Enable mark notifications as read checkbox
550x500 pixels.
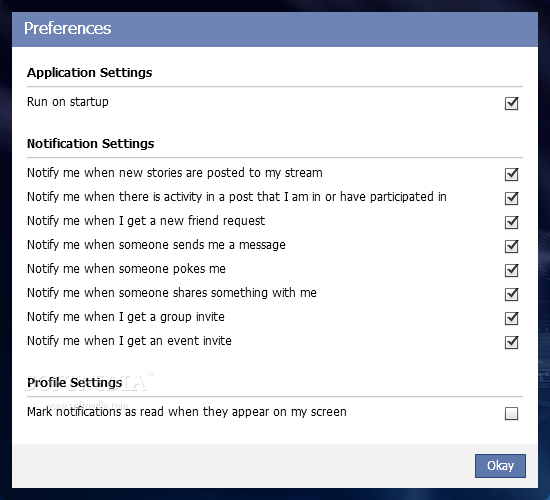tap(511, 413)
